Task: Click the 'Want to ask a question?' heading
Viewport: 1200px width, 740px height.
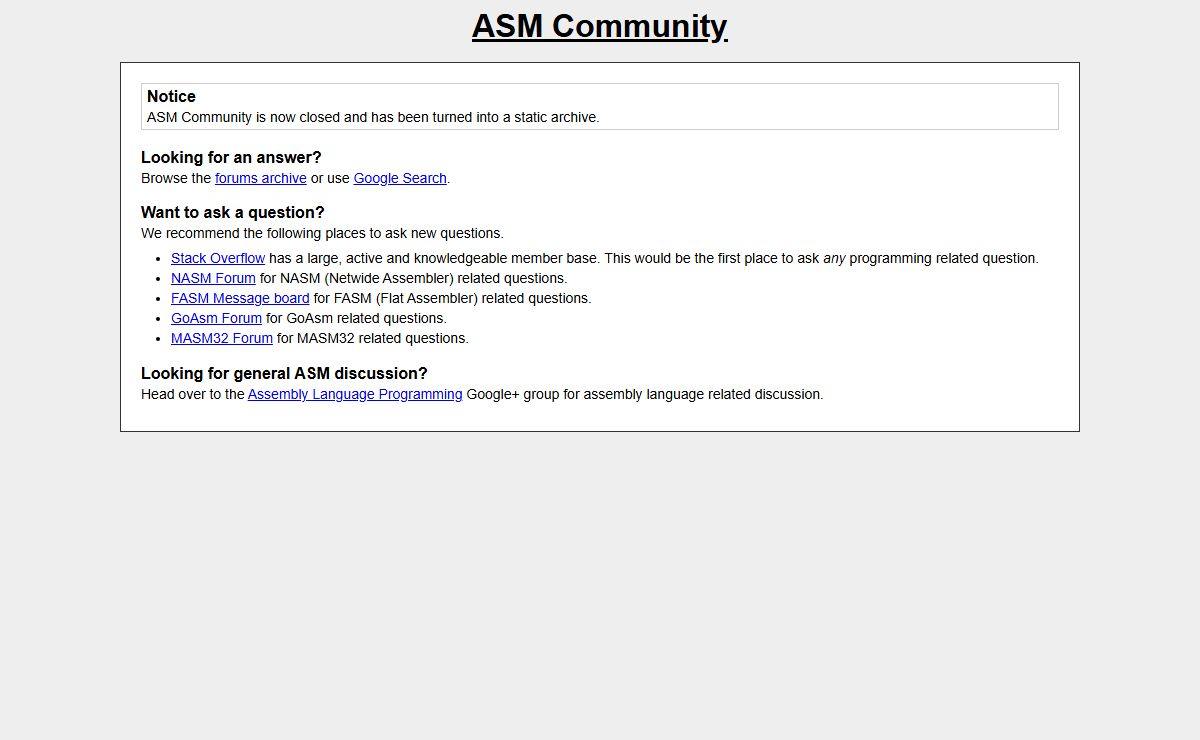Action: 233,212
